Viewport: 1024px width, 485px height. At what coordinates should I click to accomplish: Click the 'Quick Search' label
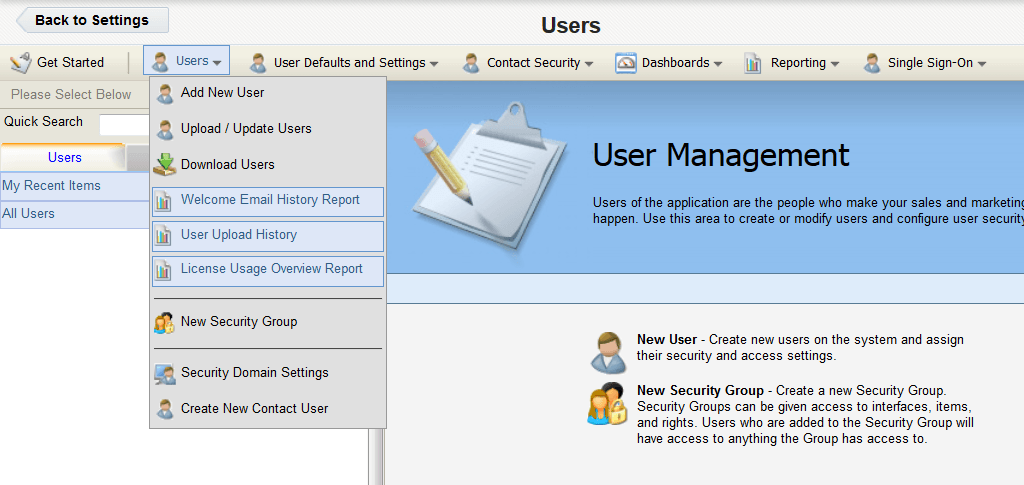(44, 122)
